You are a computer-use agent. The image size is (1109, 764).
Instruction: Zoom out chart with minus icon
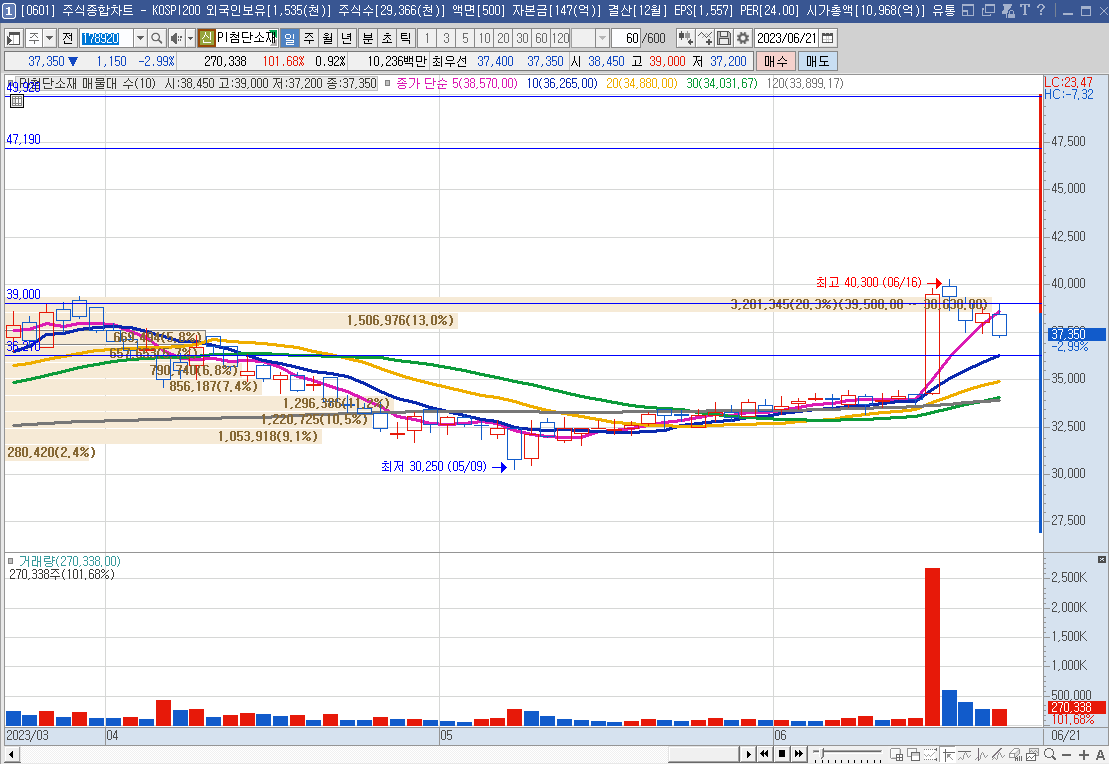[1067, 755]
